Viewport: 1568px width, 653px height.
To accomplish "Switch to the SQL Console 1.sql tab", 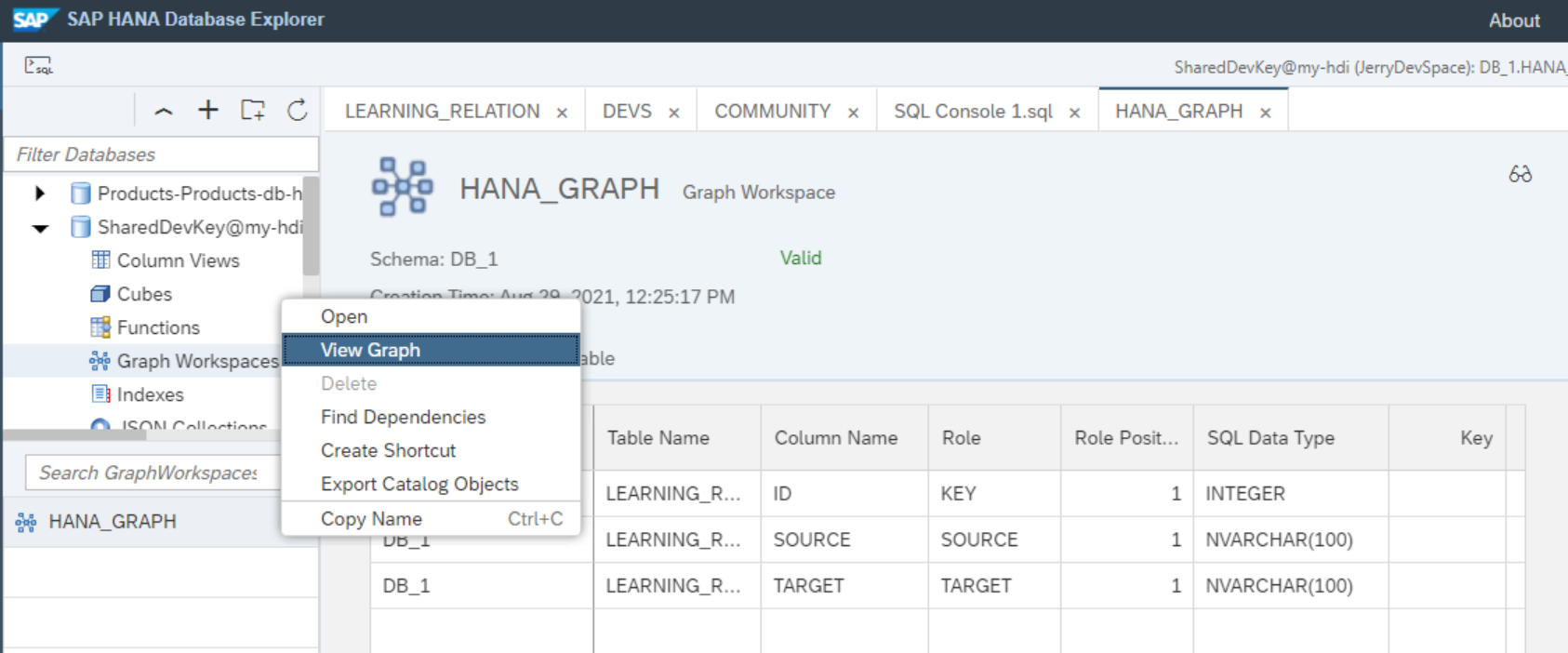I will click(x=973, y=112).
